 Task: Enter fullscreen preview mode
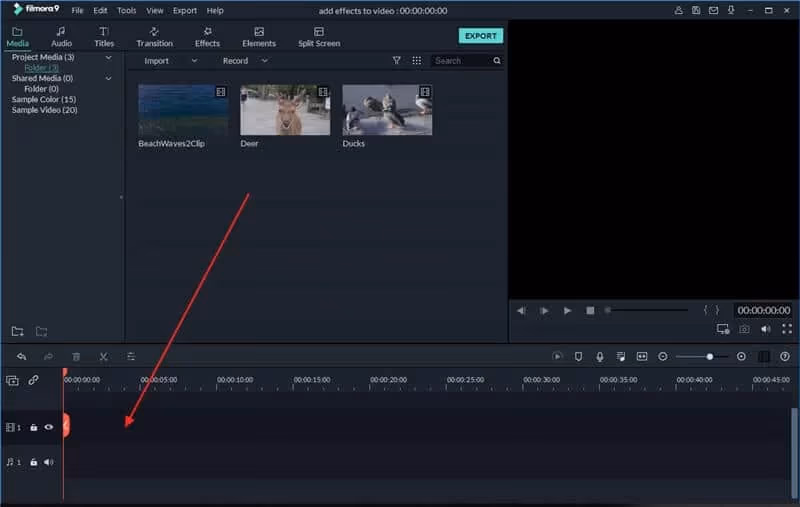coord(787,329)
